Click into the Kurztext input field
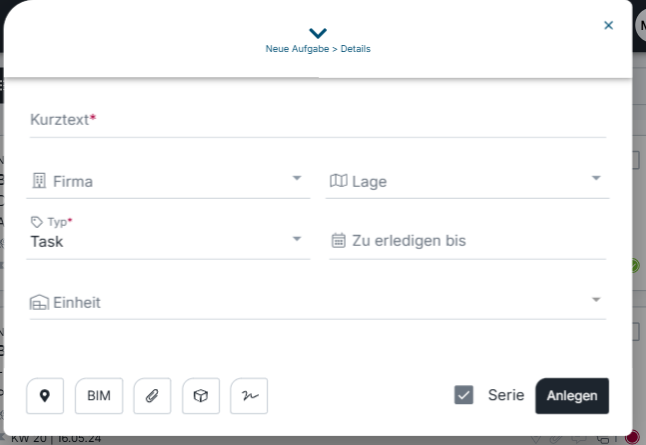The height and width of the screenshot is (445, 646). point(318,120)
